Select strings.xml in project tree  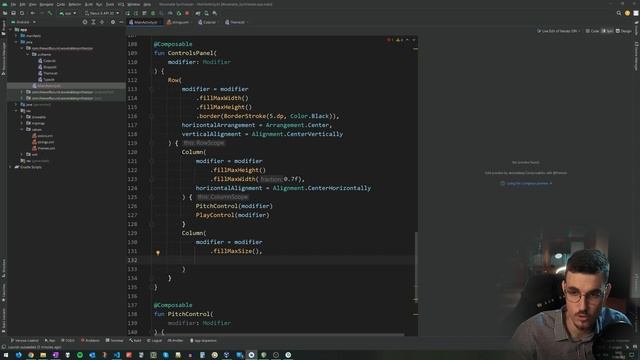click(x=43, y=142)
